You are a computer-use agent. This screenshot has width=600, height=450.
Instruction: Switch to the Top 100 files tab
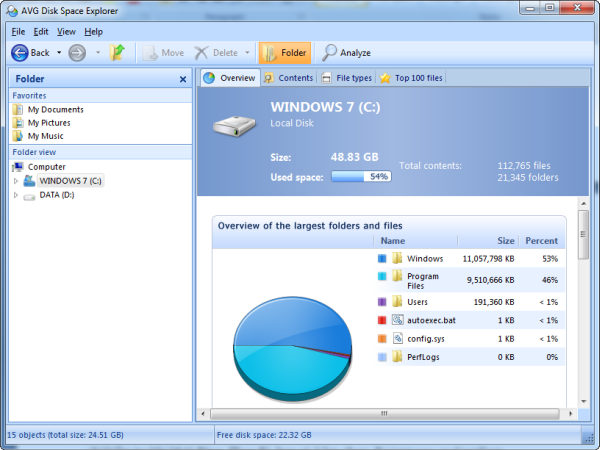pos(411,78)
